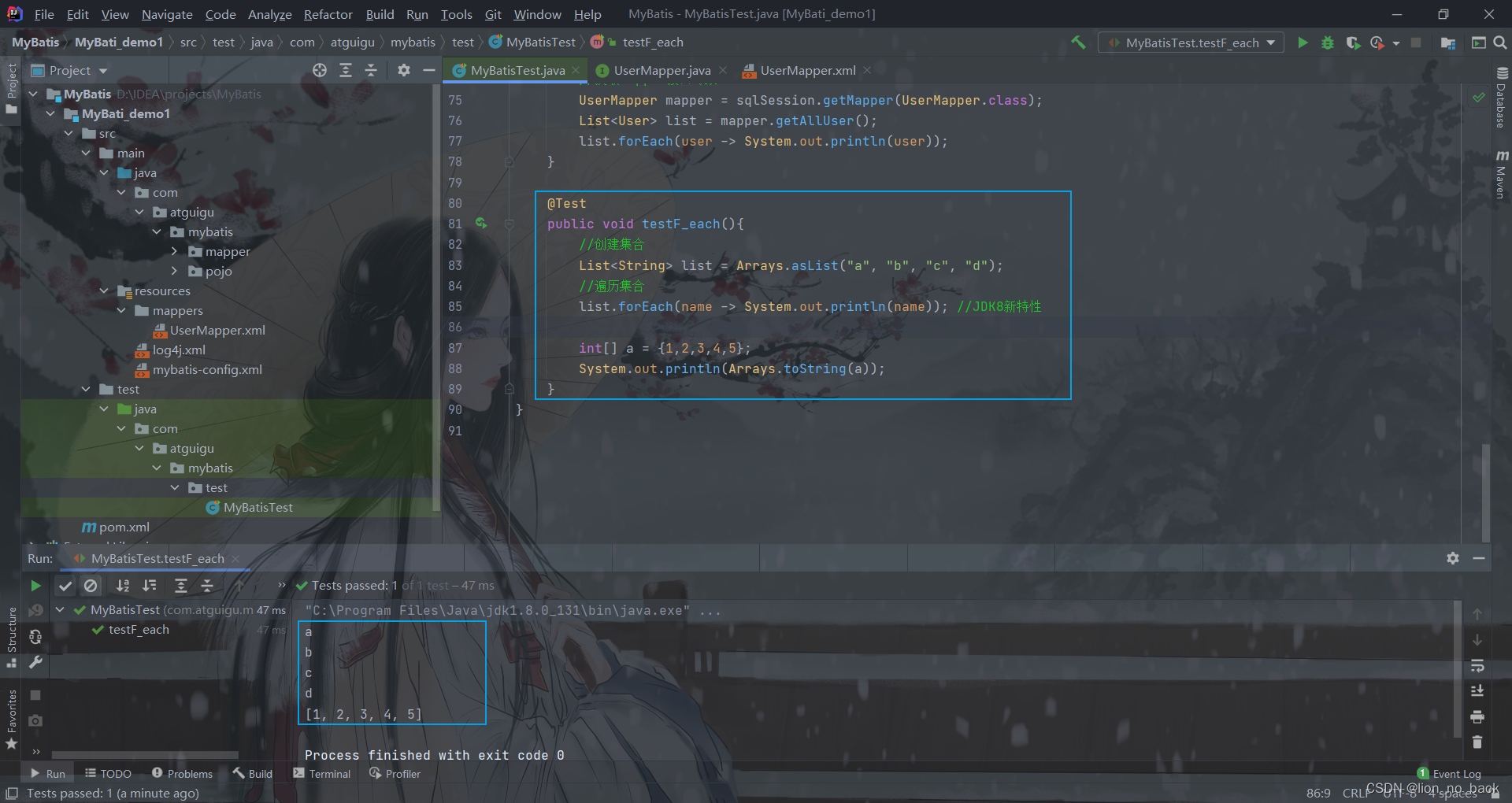Image resolution: width=1512 pixels, height=803 pixels.
Task: Print console output with printer icon
Action: [x=1477, y=716]
